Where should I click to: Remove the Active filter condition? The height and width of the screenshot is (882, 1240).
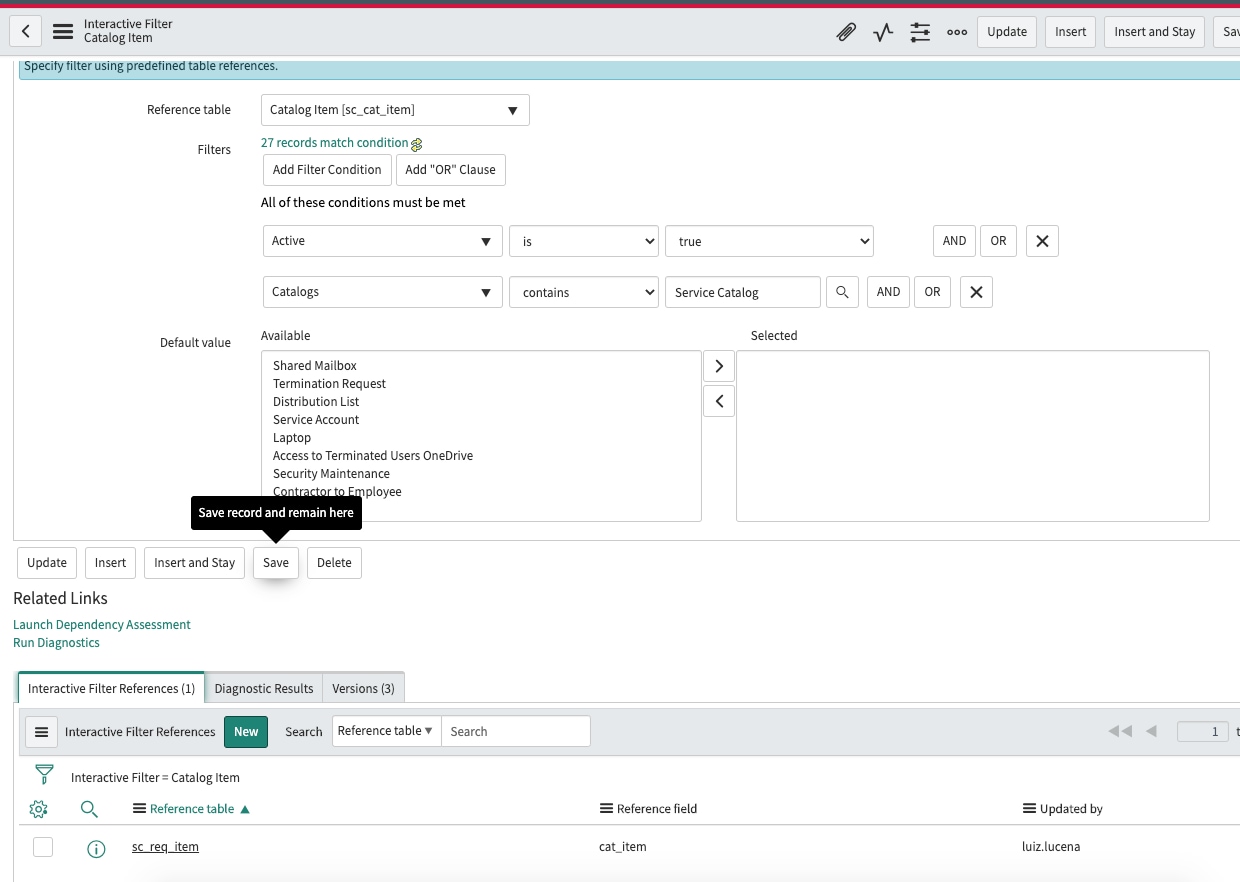[x=1042, y=241]
